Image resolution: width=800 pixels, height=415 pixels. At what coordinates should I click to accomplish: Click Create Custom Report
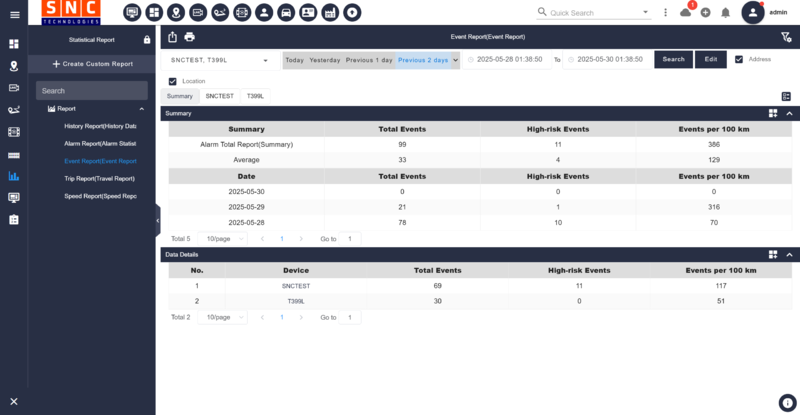[92, 64]
